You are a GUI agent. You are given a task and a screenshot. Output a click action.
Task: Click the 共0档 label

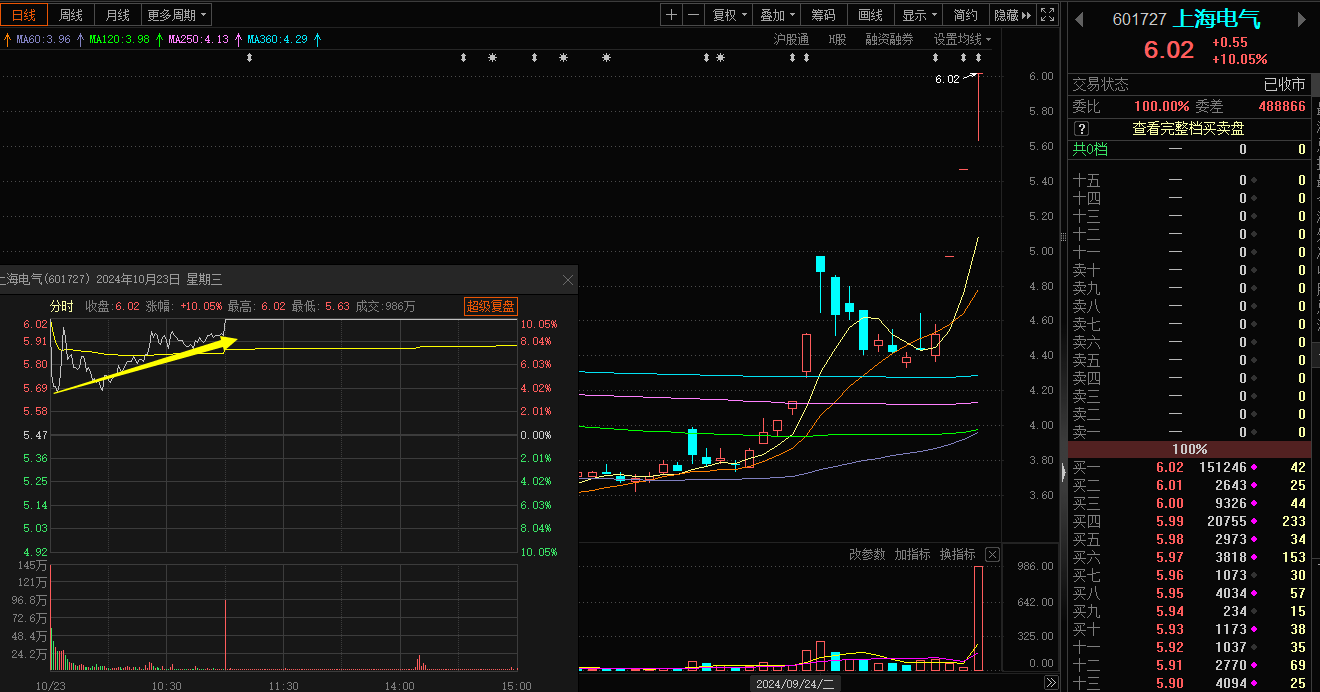1090,149
